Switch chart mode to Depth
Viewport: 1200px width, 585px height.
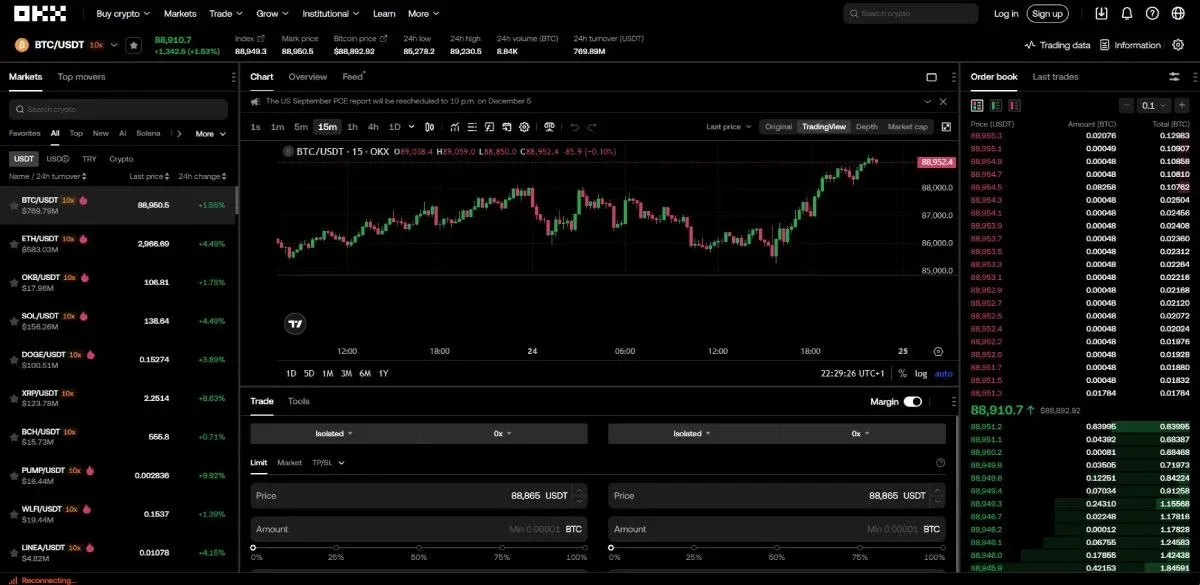[x=866, y=127]
